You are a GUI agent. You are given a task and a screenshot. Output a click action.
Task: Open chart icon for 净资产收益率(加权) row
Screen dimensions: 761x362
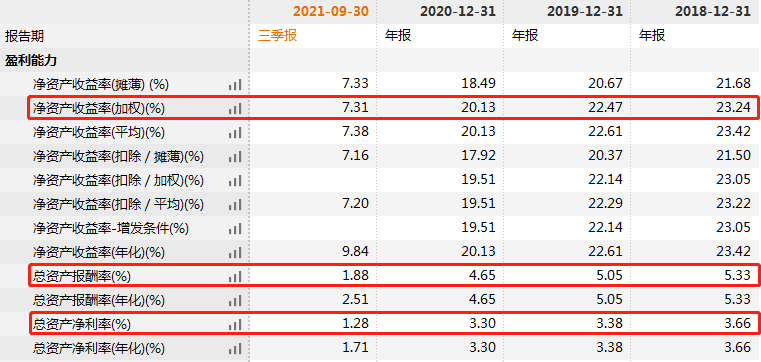(235, 109)
